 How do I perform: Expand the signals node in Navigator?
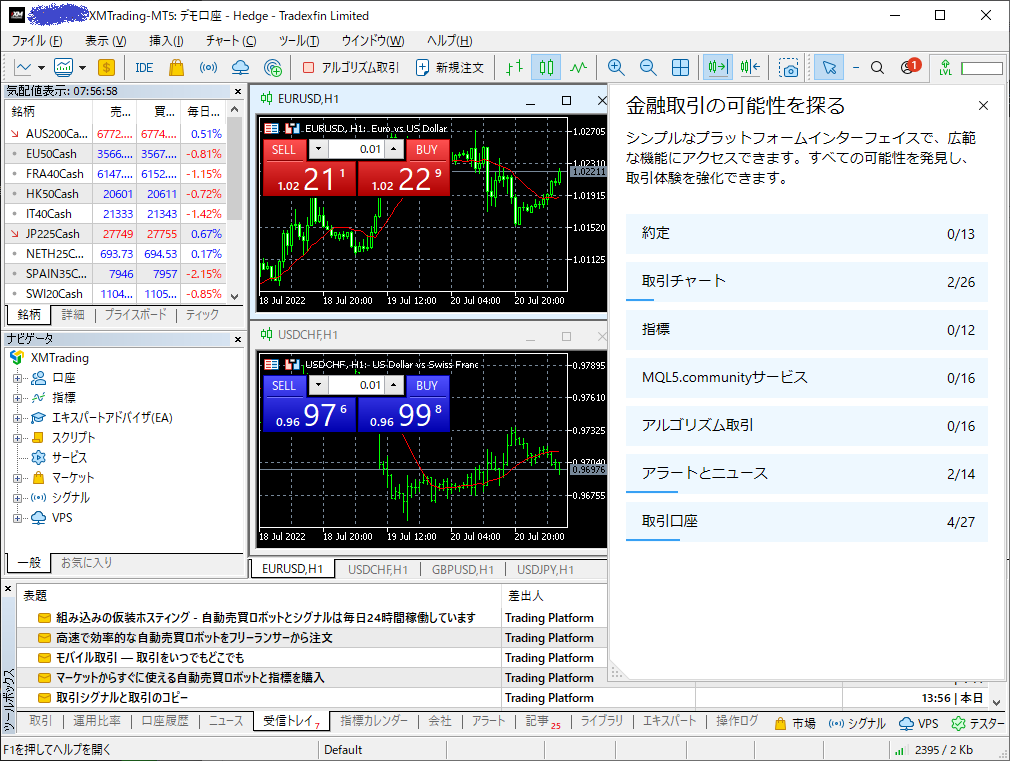click(17, 498)
